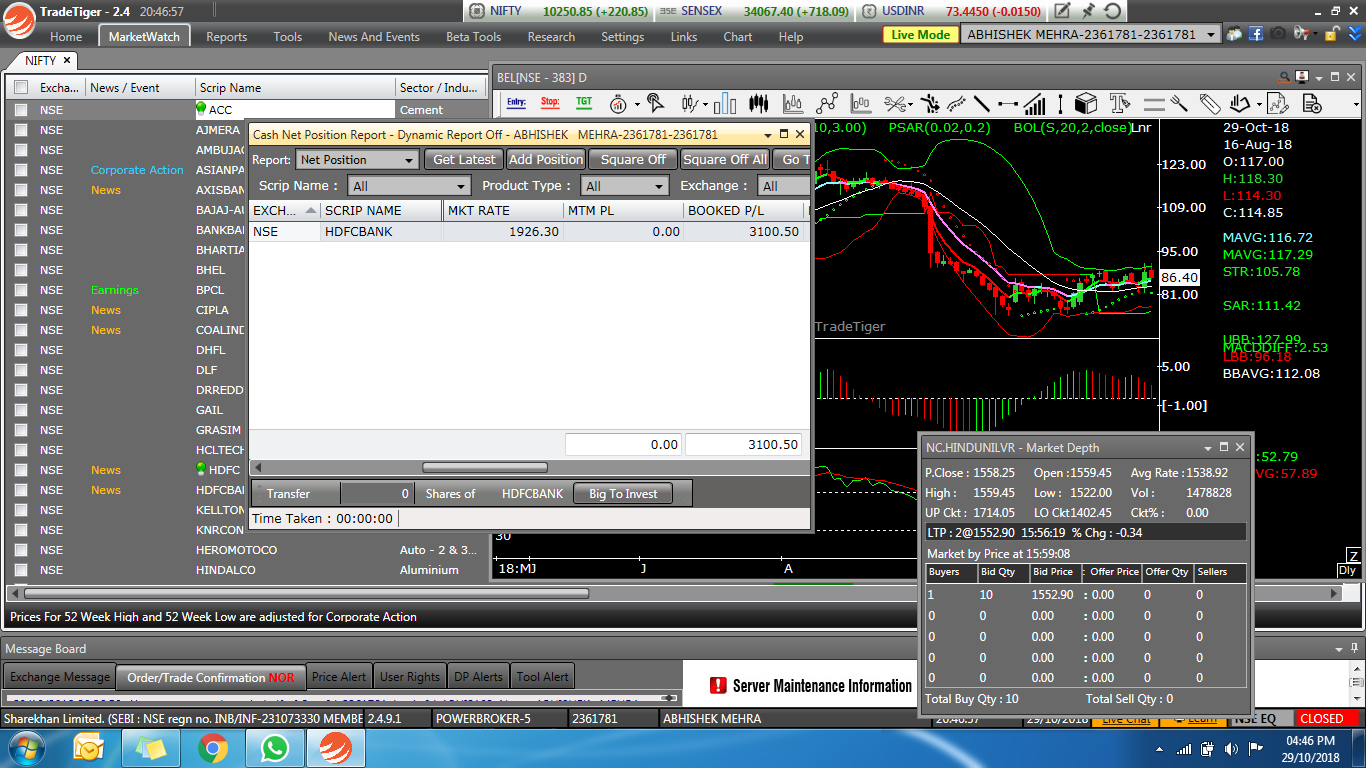Viewport: 1366px width, 768px height.
Task: Open the Tools menu
Action: [x=287, y=36]
